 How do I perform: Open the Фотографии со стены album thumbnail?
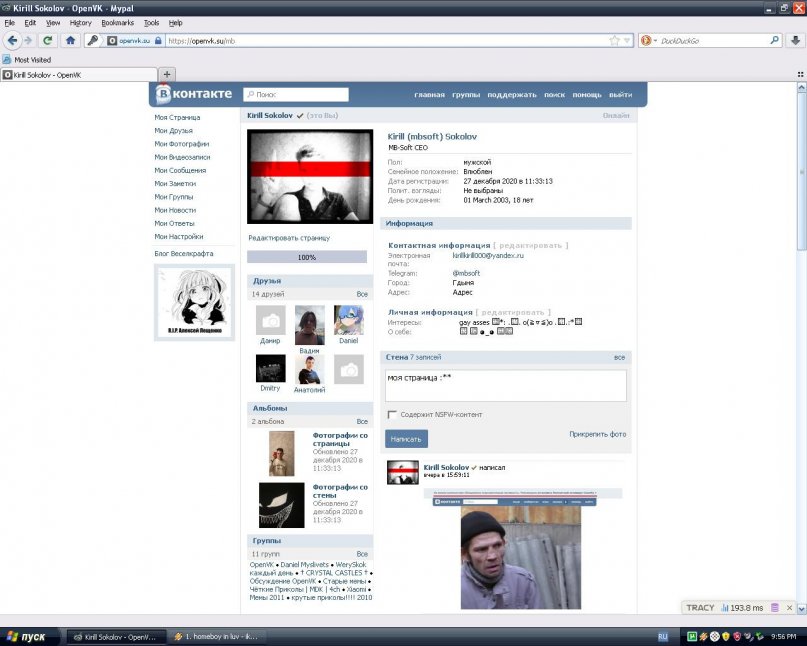pos(282,505)
